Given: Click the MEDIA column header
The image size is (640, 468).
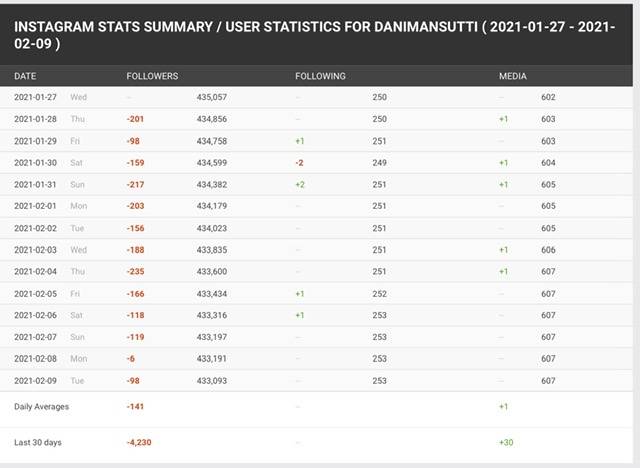Looking at the screenshot, I should click(513, 76).
